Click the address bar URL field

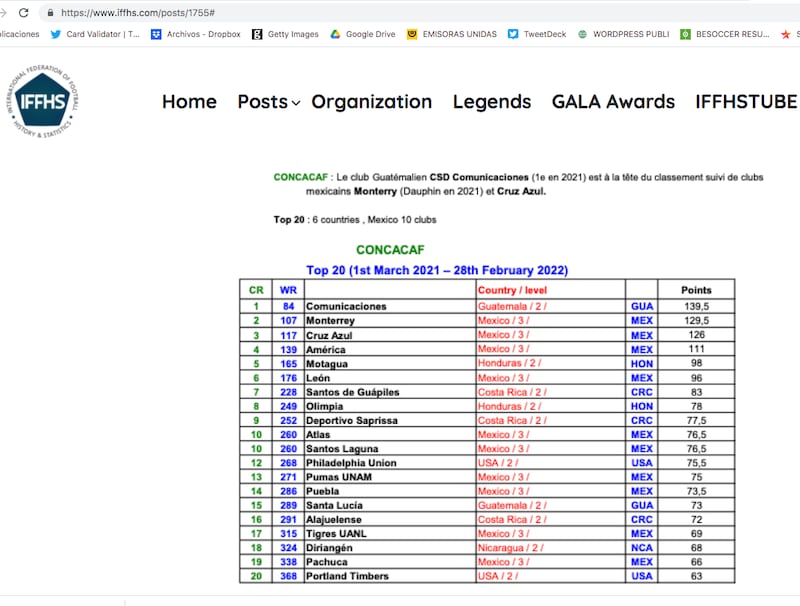coord(418,13)
